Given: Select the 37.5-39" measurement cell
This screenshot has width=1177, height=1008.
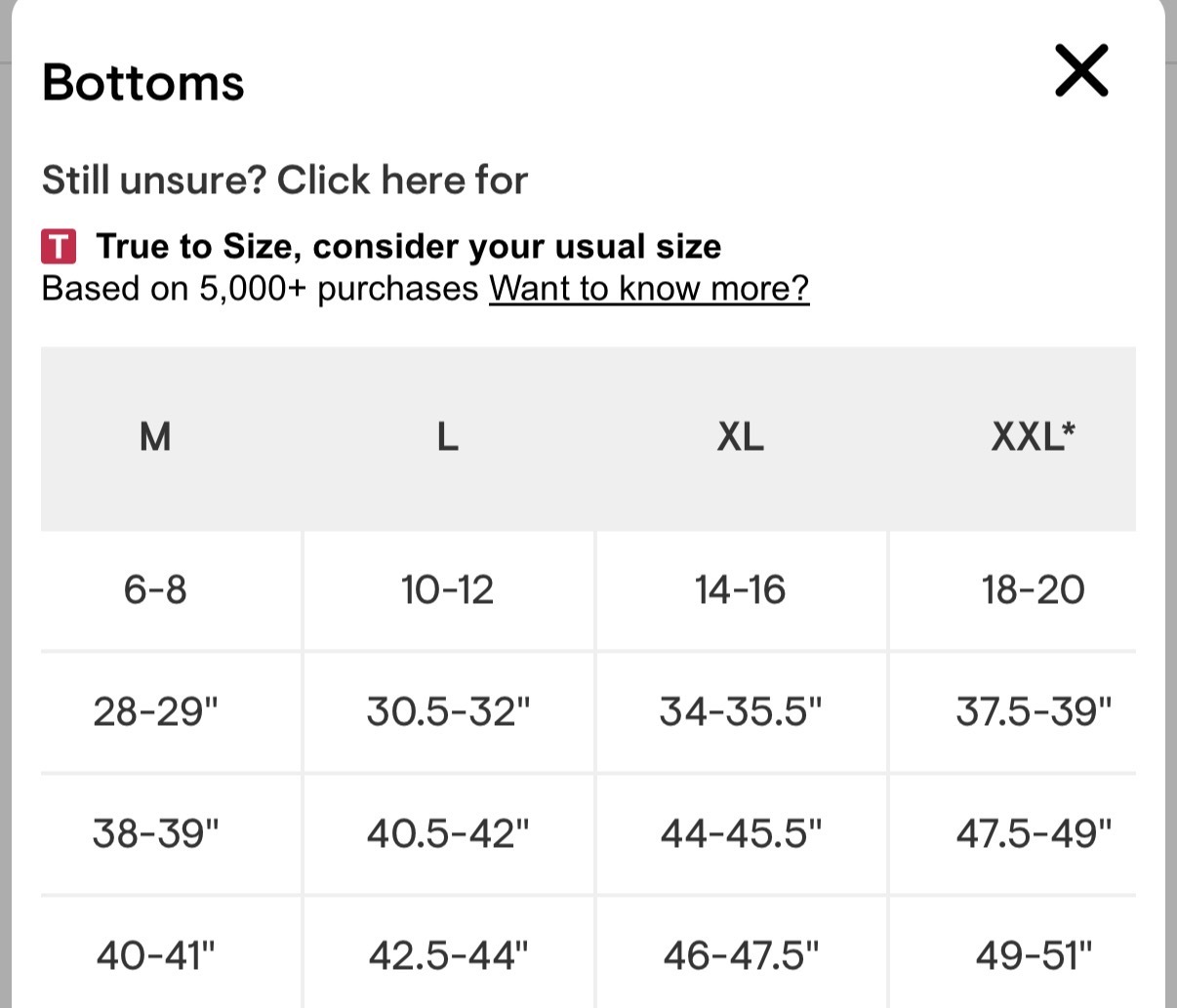Looking at the screenshot, I should (x=1034, y=712).
